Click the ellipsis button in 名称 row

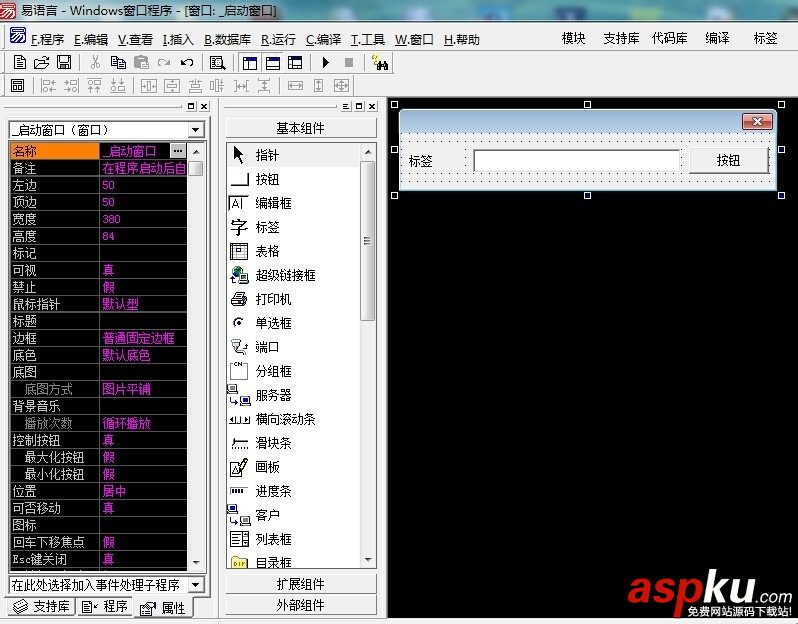point(178,151)
